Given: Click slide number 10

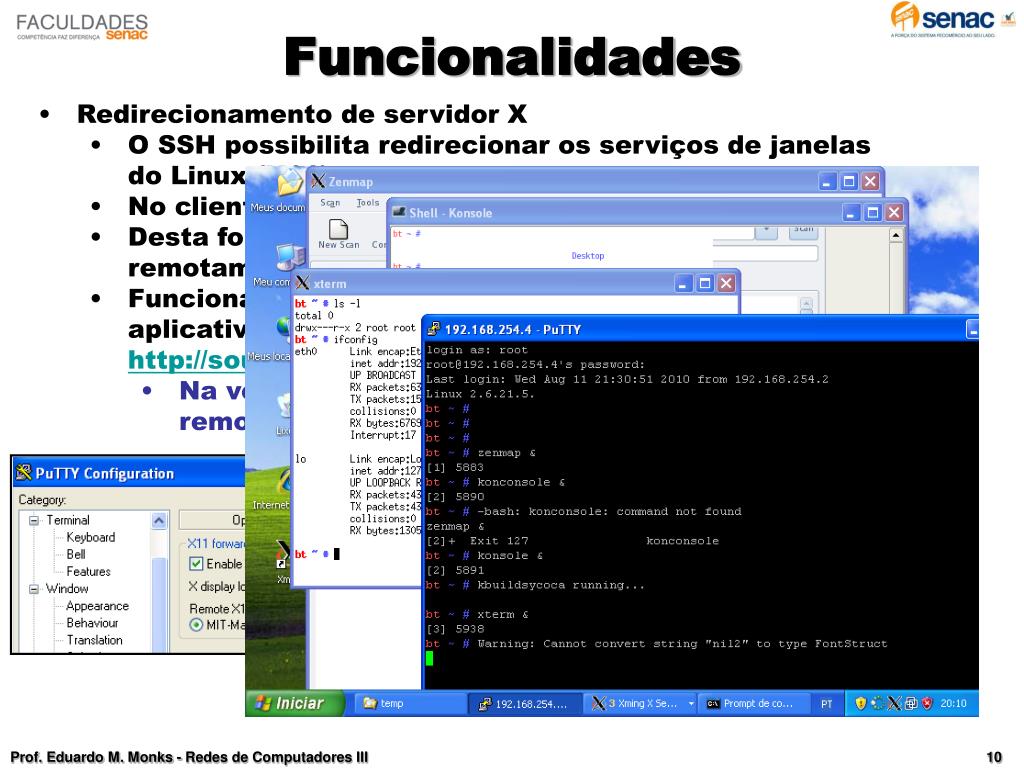Looking at the screenshot, I should (x=994, y=757).
